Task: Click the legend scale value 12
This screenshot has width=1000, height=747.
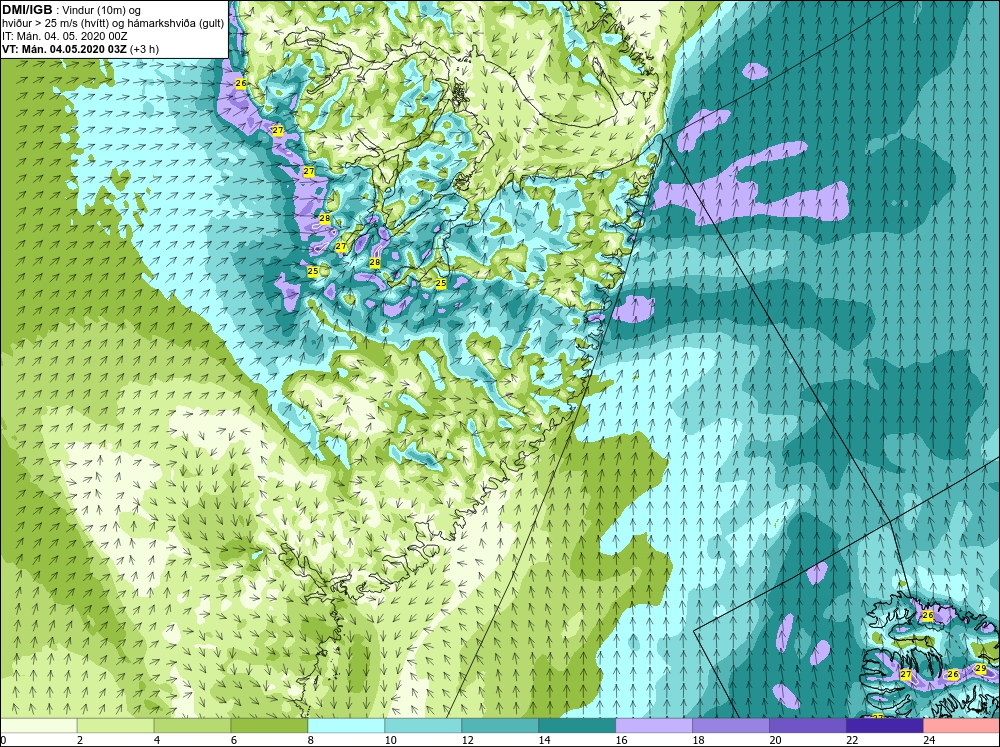Action: point(467,740)
